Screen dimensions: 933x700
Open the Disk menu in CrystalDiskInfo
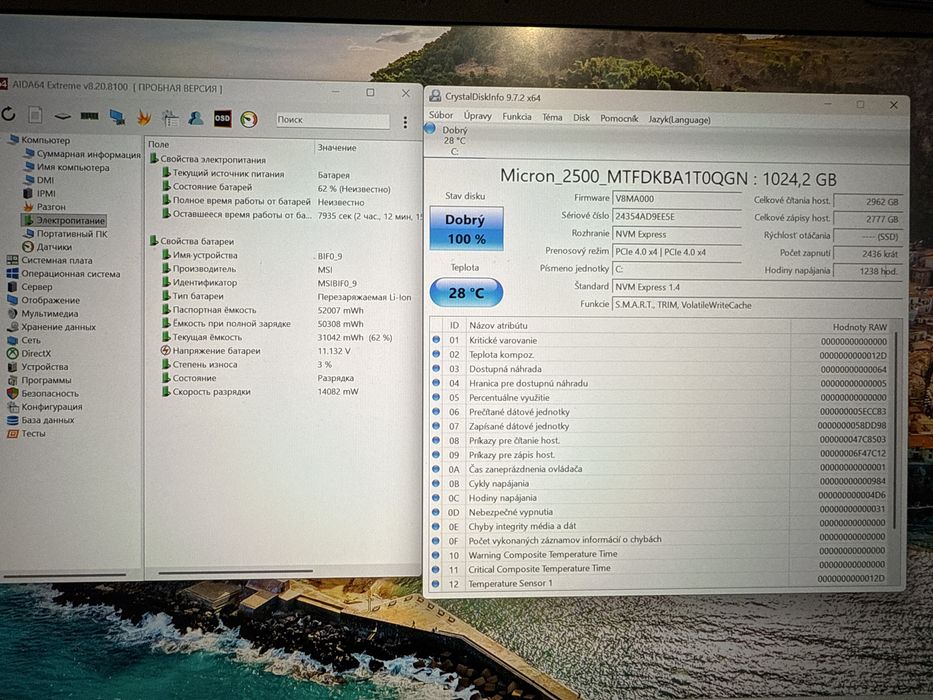point(581,118)
